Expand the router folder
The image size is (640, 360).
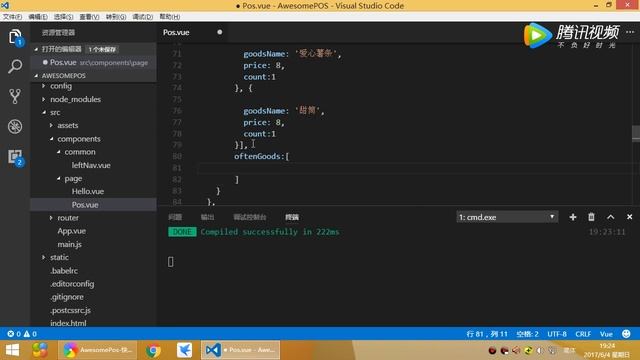pos(51,218)
